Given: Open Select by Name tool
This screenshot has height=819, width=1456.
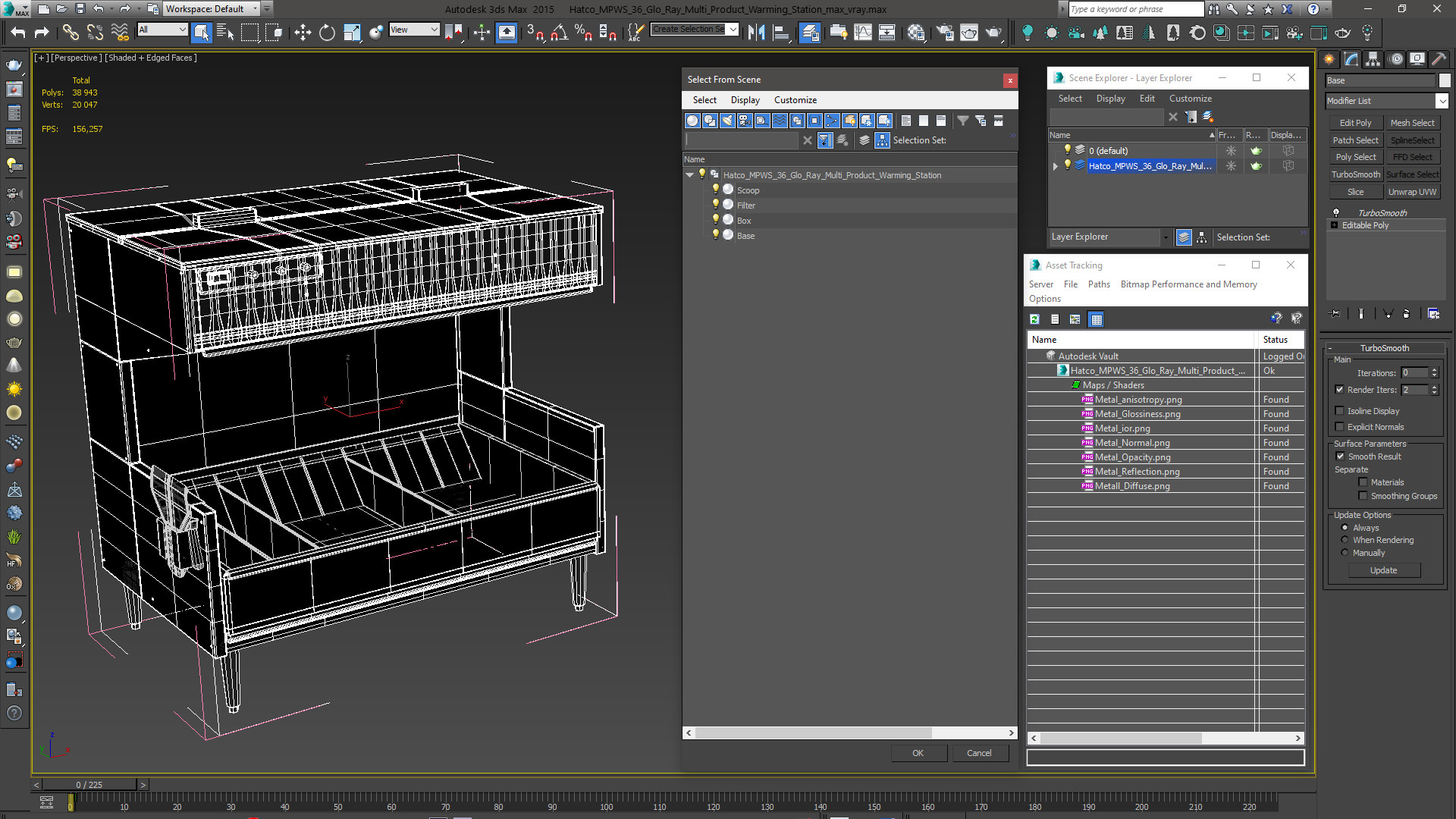Looking at the screenshot, I should [225, 32].
